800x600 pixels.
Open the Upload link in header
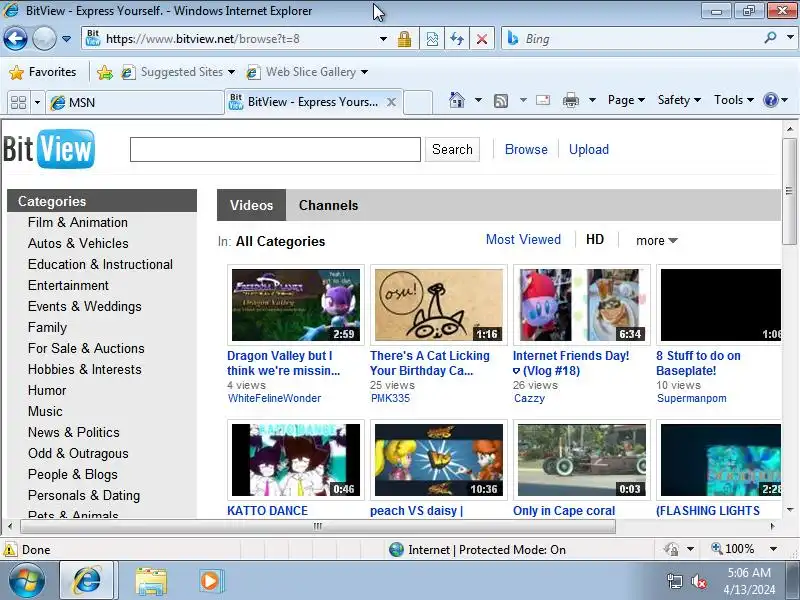point(589,149)
